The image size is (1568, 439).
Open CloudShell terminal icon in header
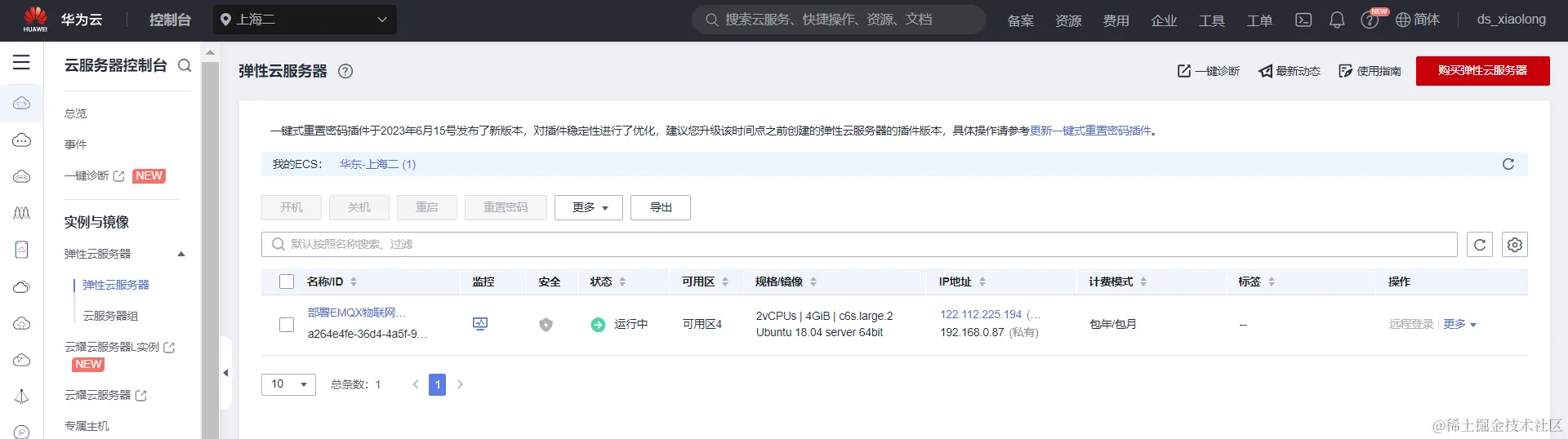[1303, 20]
